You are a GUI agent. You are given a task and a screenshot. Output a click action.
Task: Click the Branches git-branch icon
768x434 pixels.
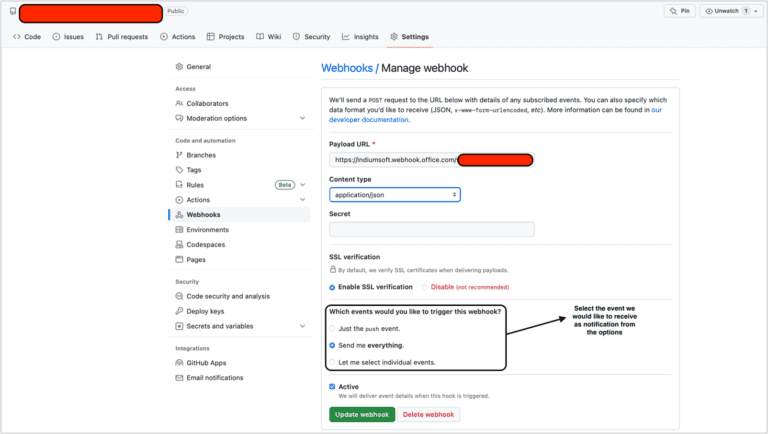click(179, 155)
